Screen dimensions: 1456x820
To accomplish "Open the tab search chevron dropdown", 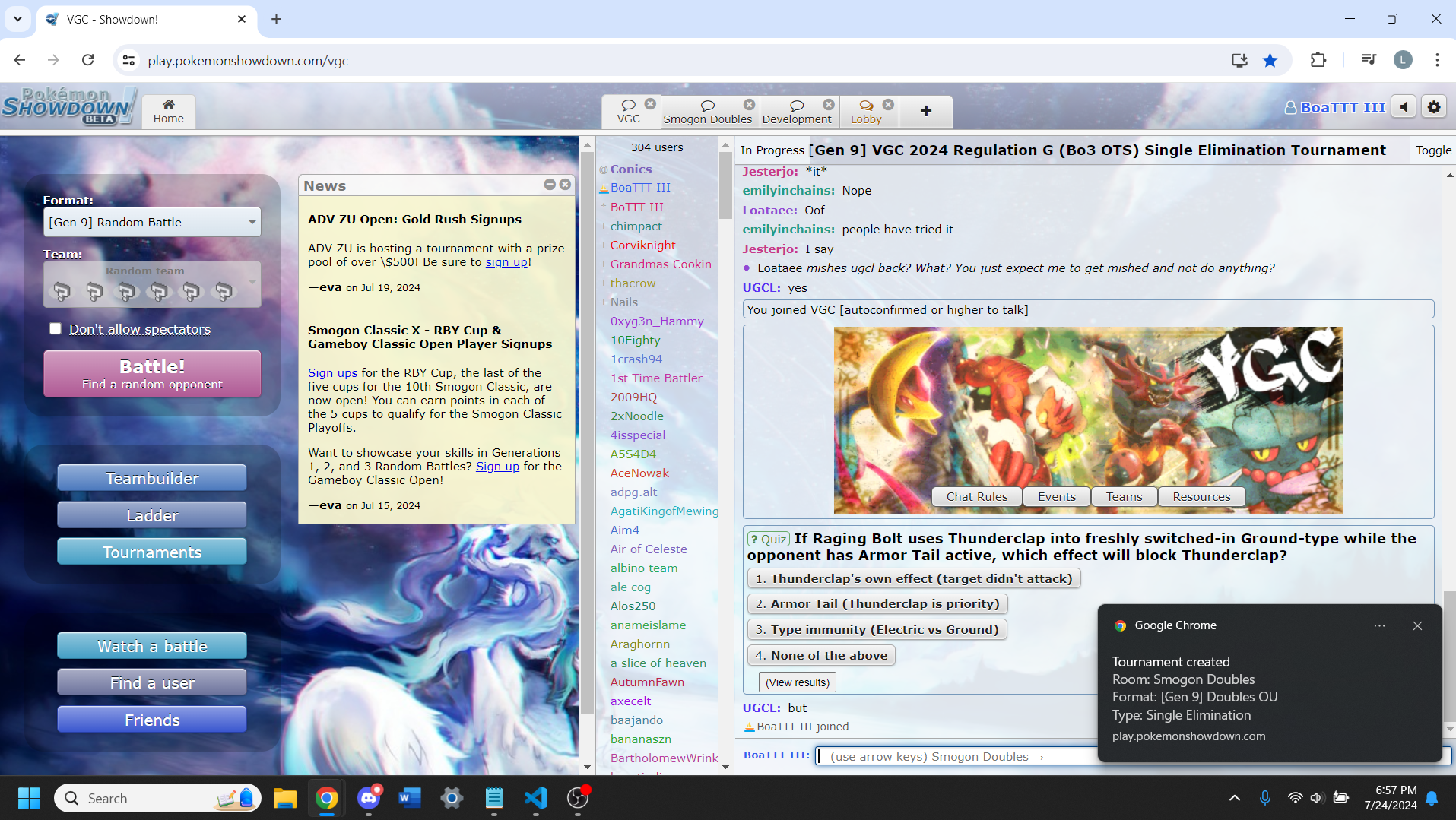I will [x=17, y=19].
